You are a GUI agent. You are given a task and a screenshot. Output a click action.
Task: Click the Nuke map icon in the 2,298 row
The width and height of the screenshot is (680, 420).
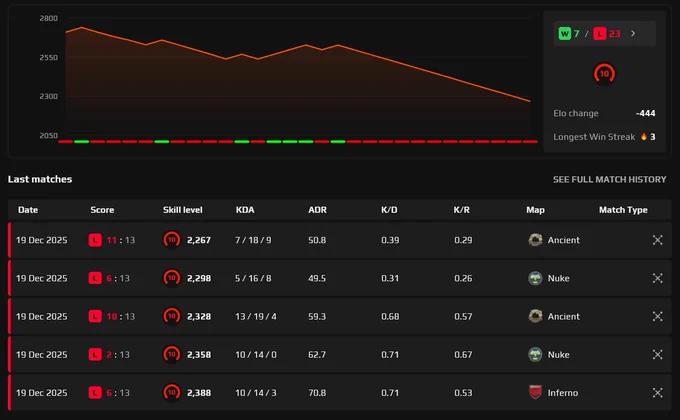[535, 278]
